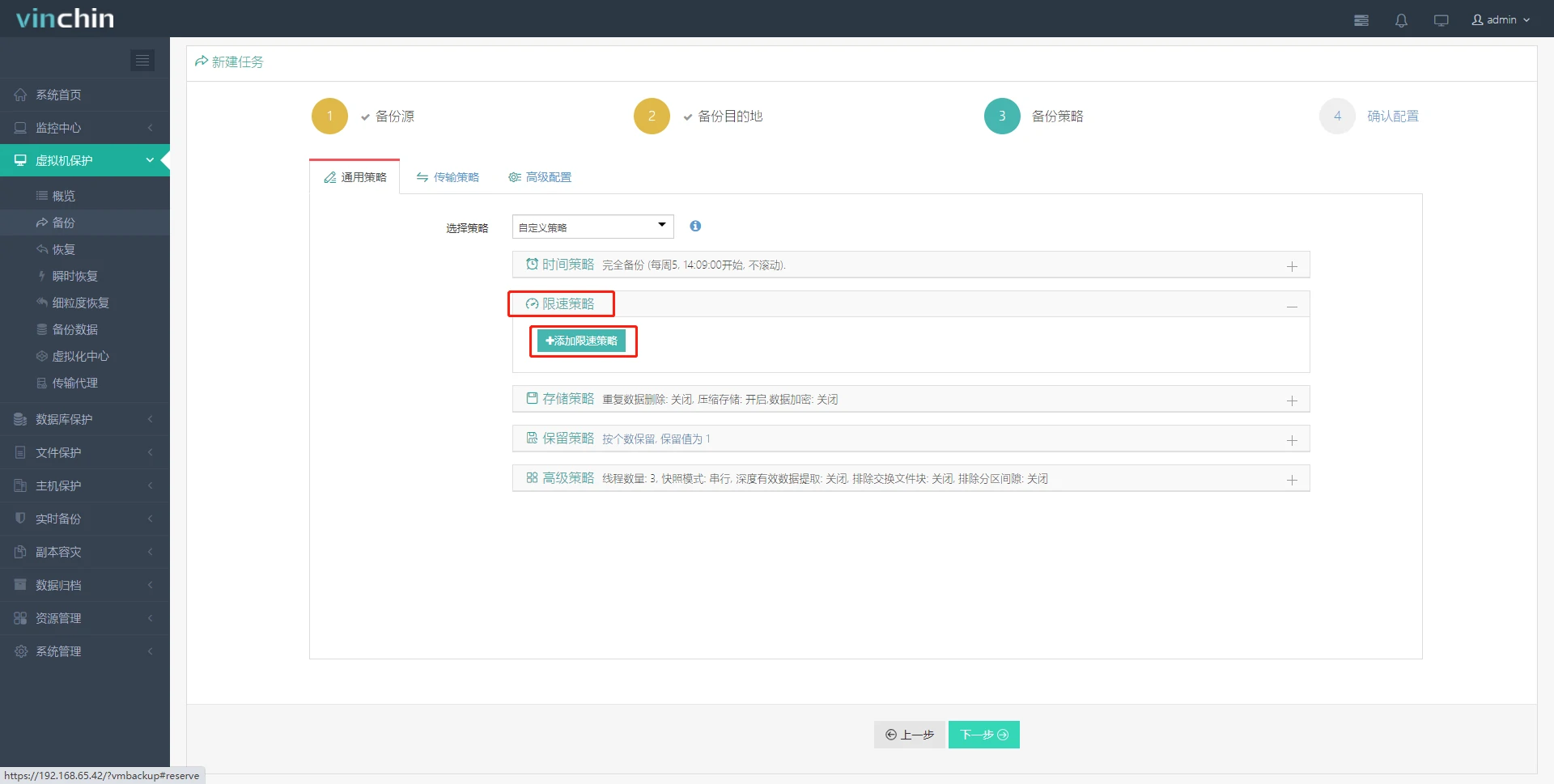The width and height of the screenshot is (1554, 784).
Task: Click step 1 备份源 circle
Action: (x=329, y=116)
